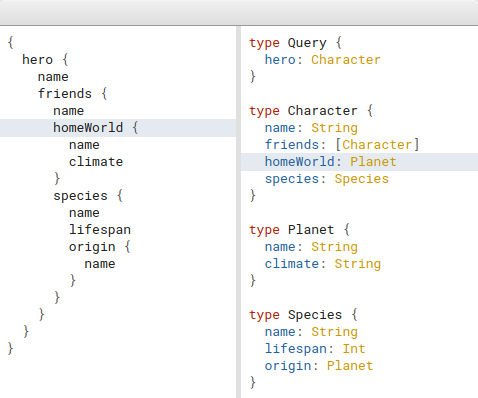Click the type Character definition header
Image resolution: width=478 pixels, height=398 pixels.
311,111
